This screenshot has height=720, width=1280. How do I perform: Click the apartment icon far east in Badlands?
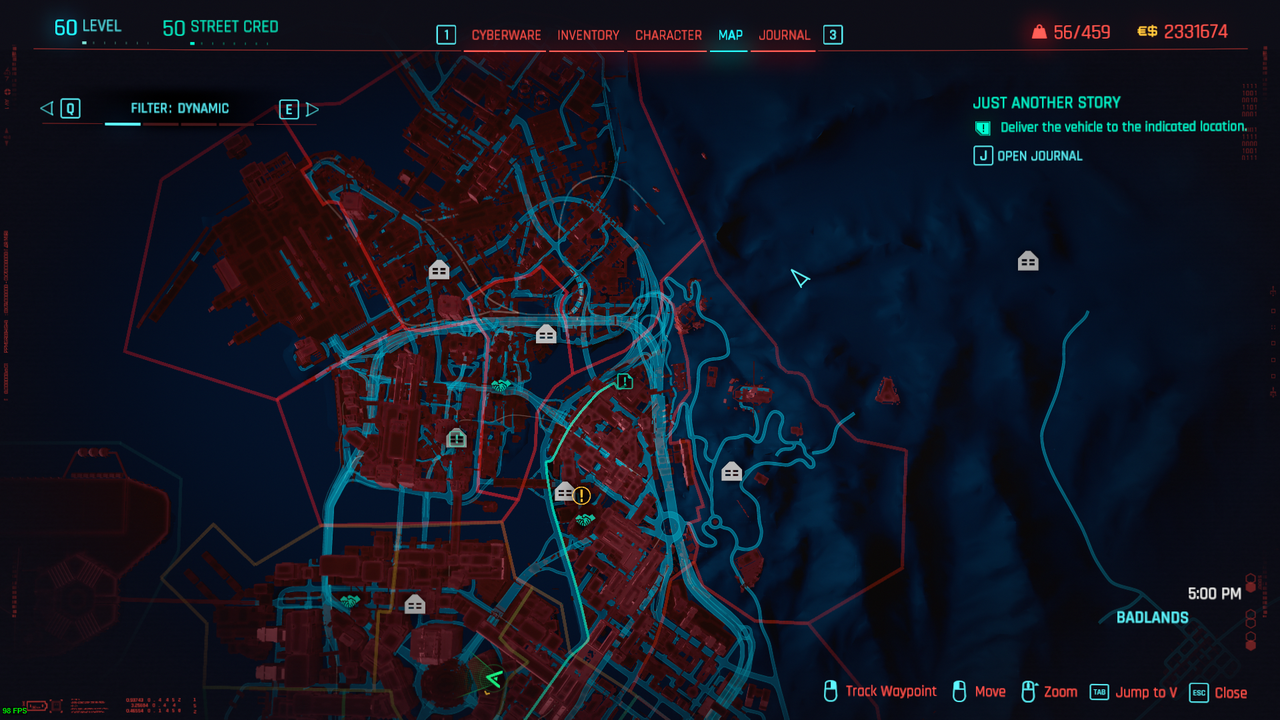click(x=1028, y=262)
